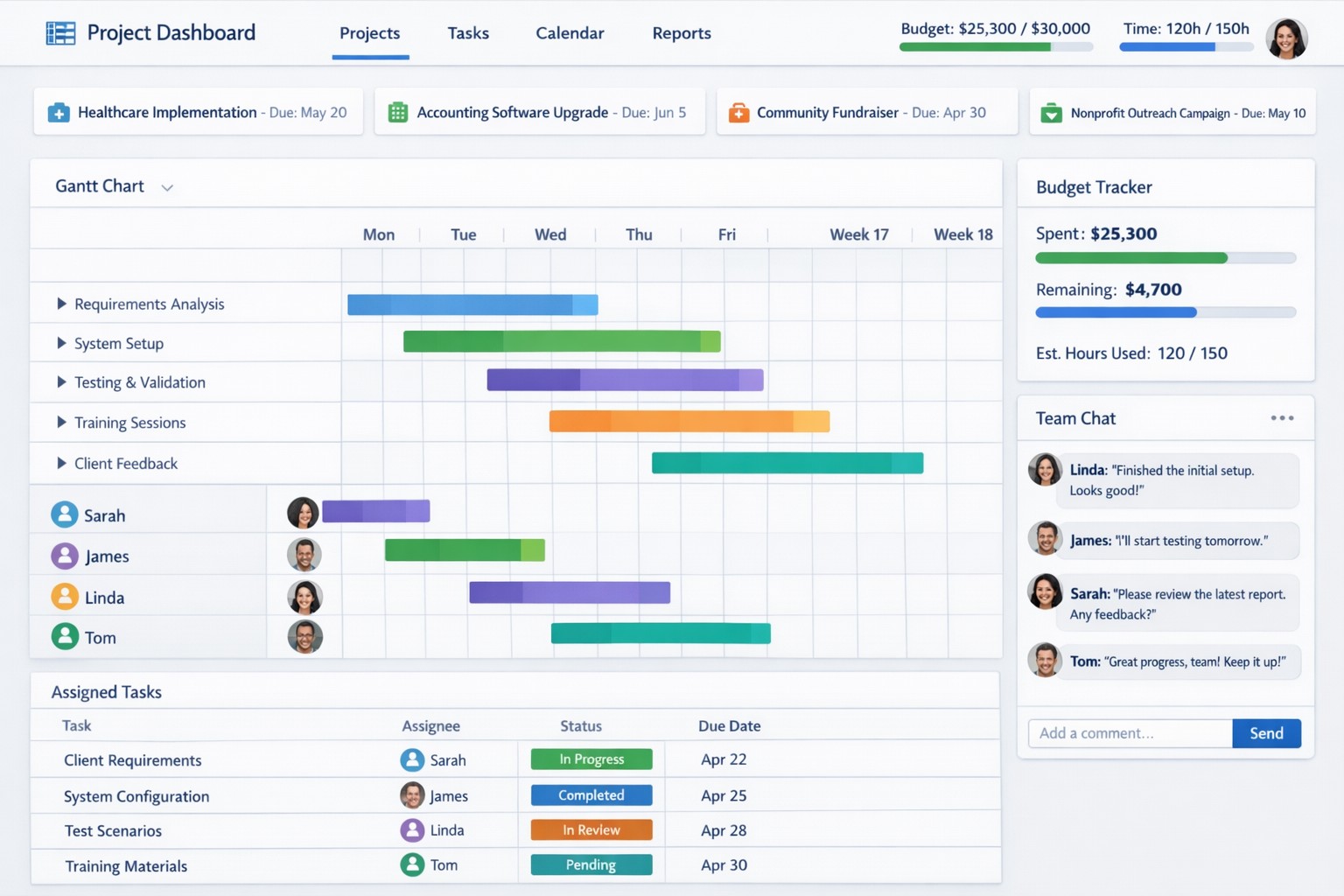
Task: Open the Gantt Chart view dropdown
Action: [167, 187]
